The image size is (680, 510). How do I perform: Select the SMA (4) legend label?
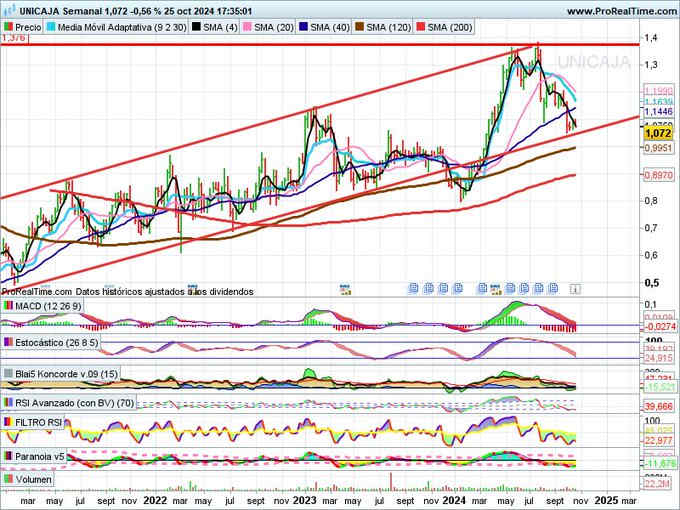coord(220,27)
